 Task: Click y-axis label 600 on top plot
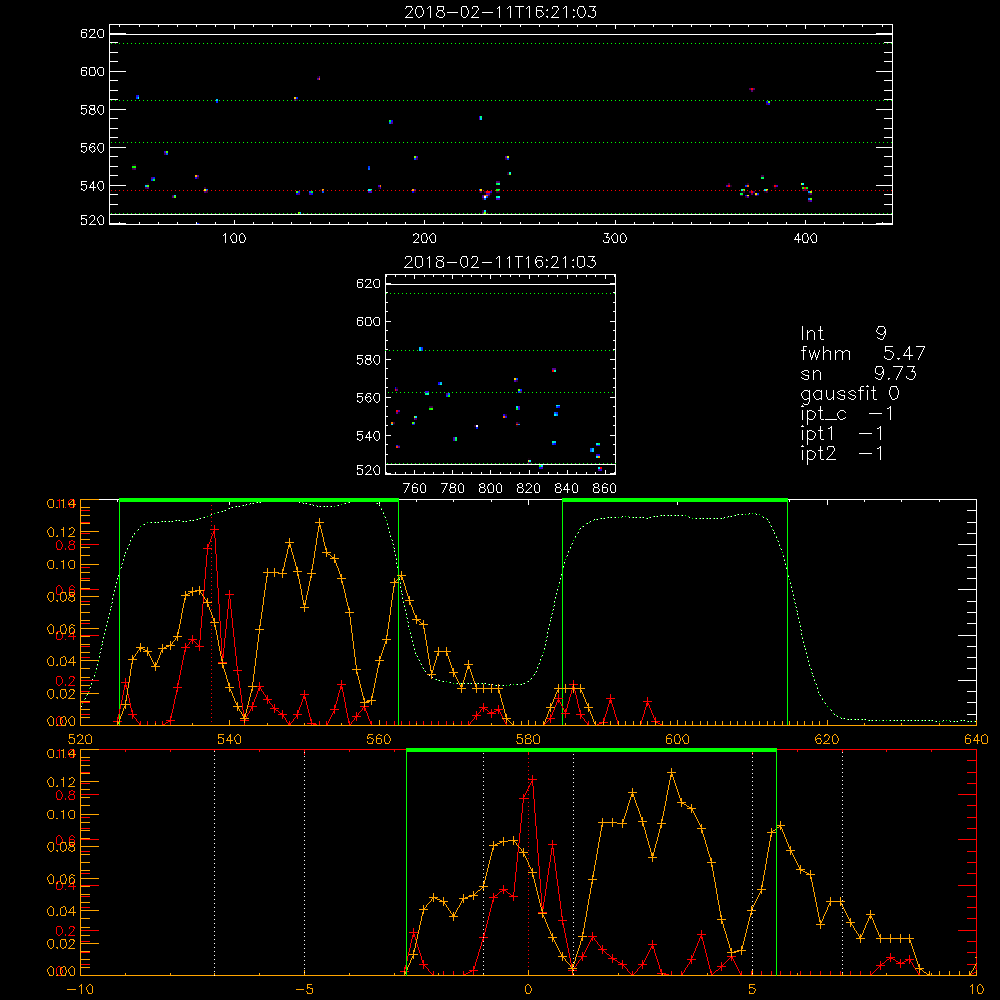[92, 71]
